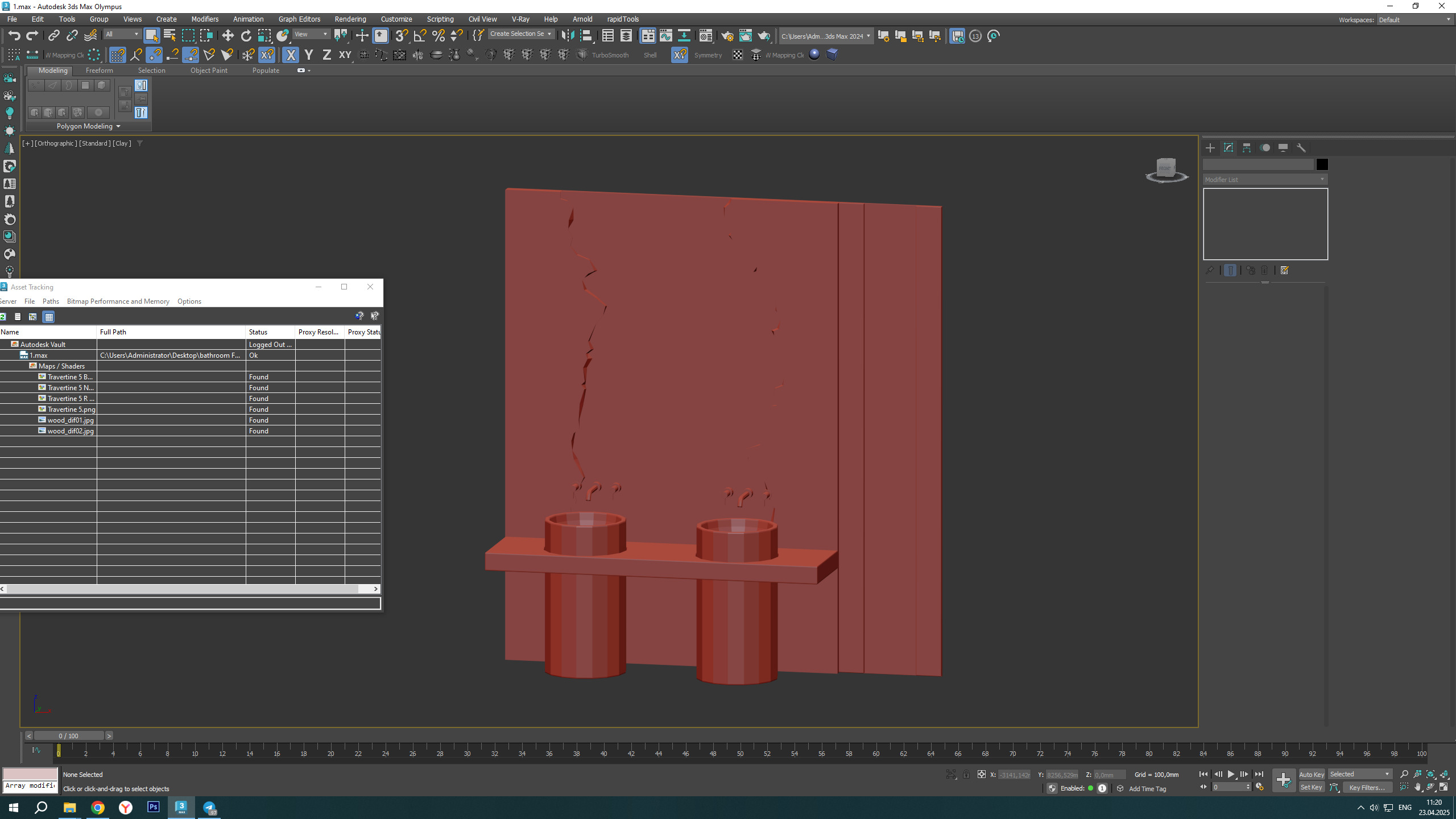Expand the Polygon Modeling panel
Screen dimensions: 1456x819
(88, 126)
